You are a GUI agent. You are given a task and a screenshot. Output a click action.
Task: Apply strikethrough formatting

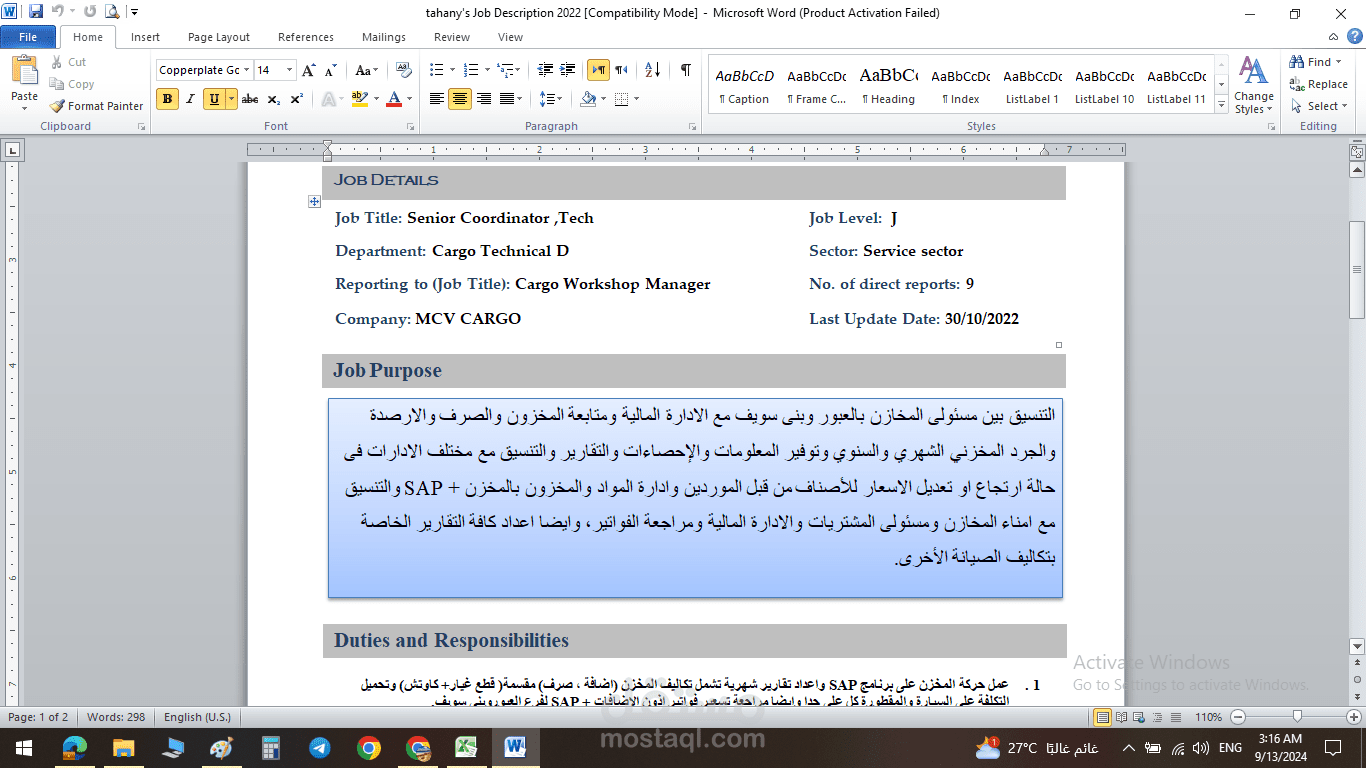(250, 99)
